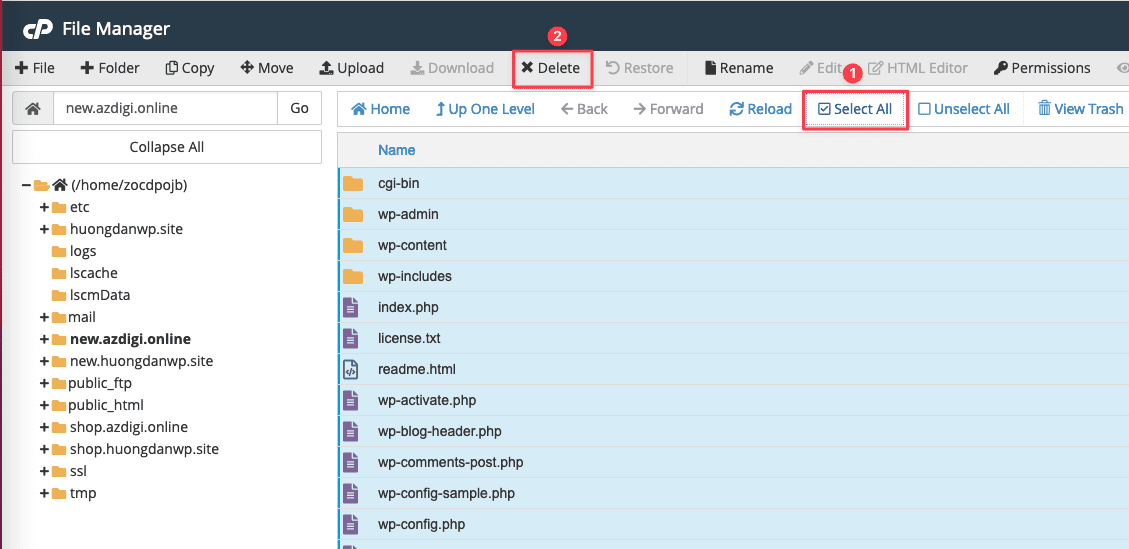This screenshot has height=549, width=1129.
Task: Expand the mail folder in sidebar
Action: tap(44, 317)
